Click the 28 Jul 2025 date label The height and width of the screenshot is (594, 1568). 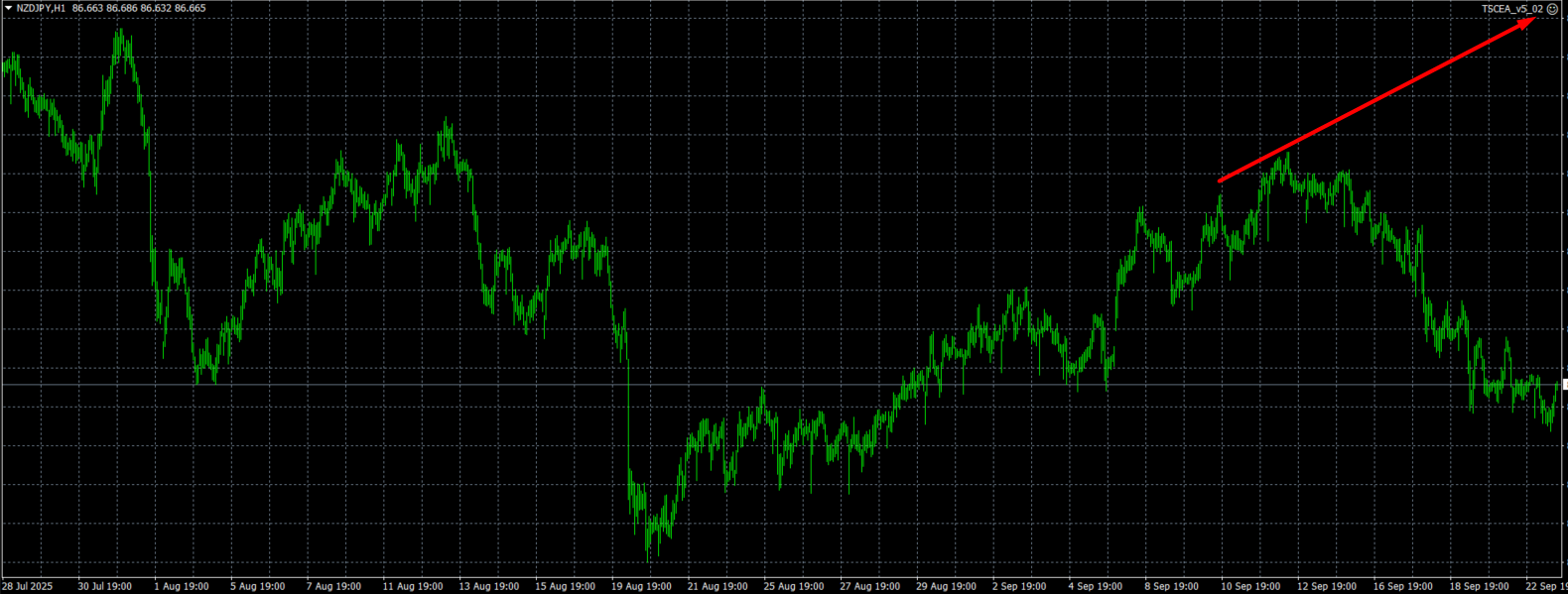click(27, 586)
